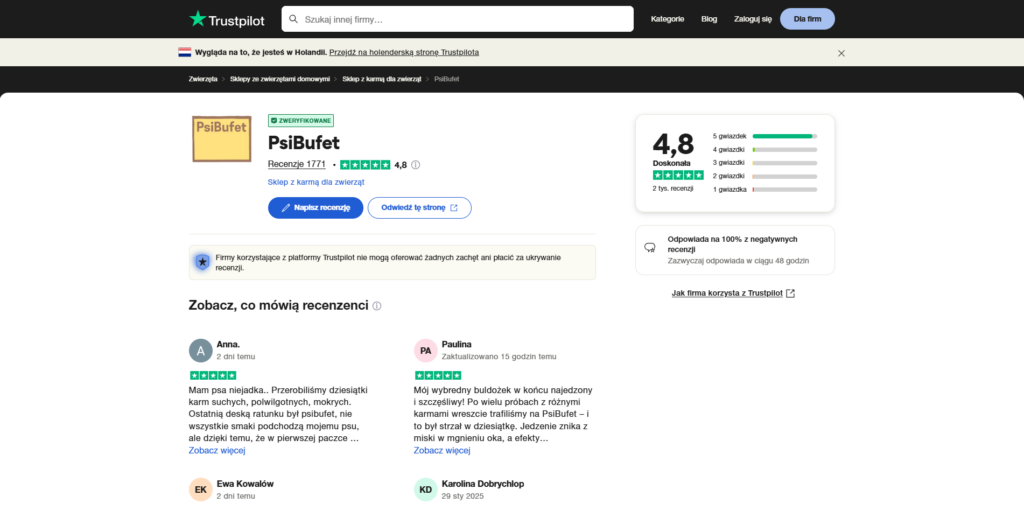Click the Zweryfikowane verified badge
The image size is (1024, 510).
coord(301,121)
